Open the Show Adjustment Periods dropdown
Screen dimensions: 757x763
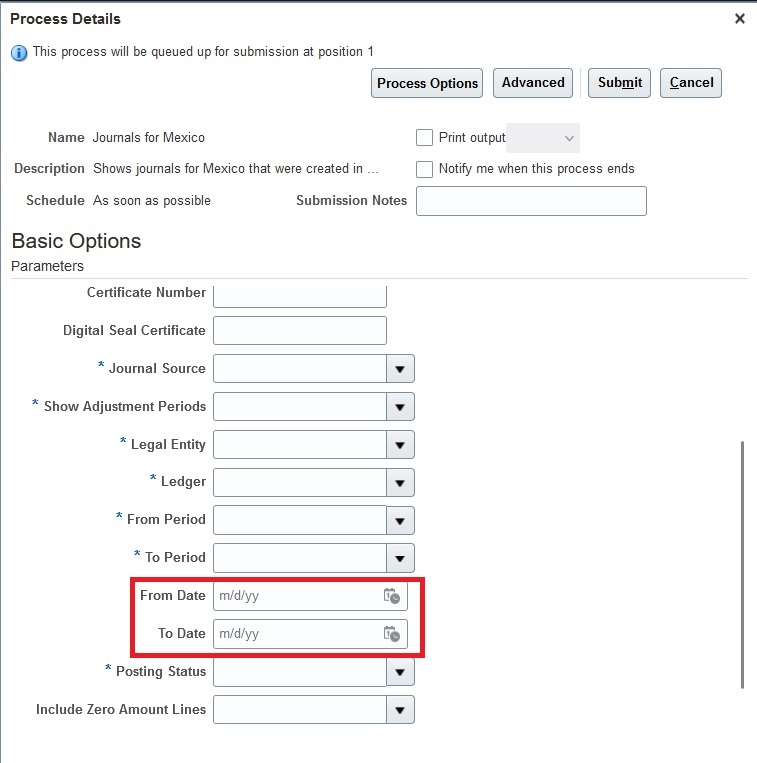tap(400, 407)
